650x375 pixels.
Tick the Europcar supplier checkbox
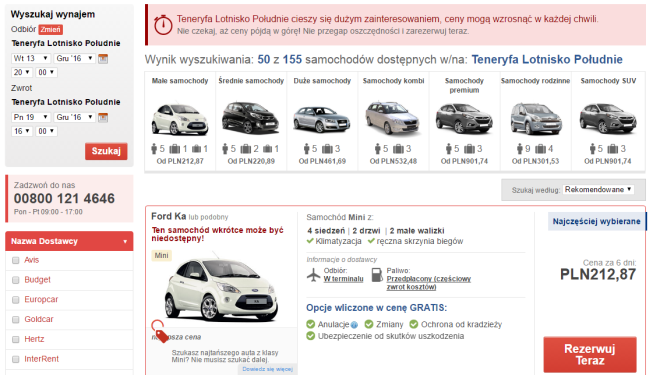tap(16, 300)
